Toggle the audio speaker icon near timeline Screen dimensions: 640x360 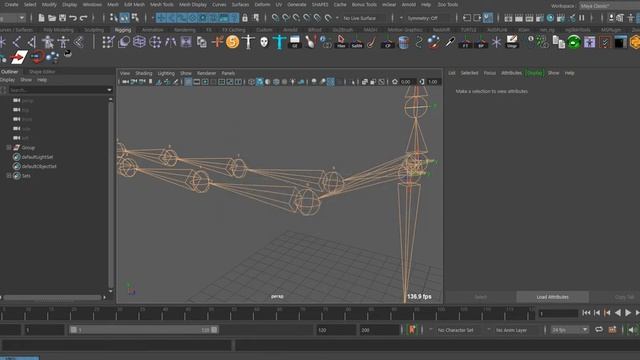click(632, 329)
